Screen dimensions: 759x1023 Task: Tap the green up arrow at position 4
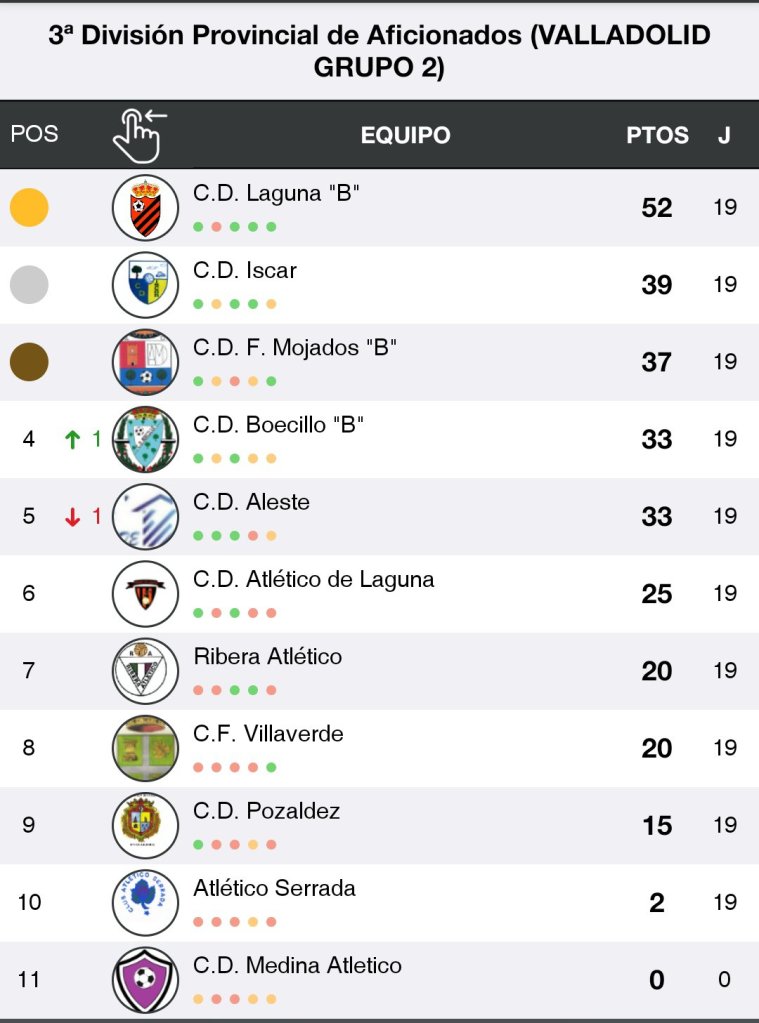[72, 439]
